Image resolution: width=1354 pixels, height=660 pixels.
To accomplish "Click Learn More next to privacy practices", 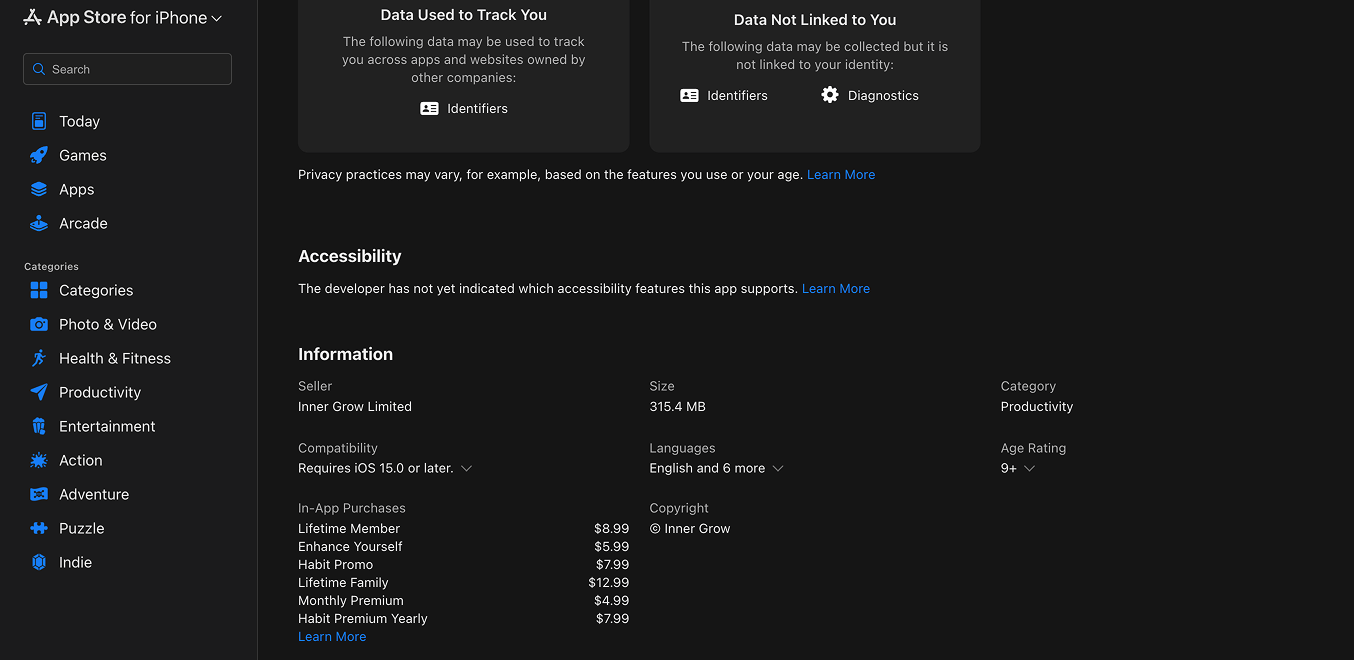I will click(840, 174).
